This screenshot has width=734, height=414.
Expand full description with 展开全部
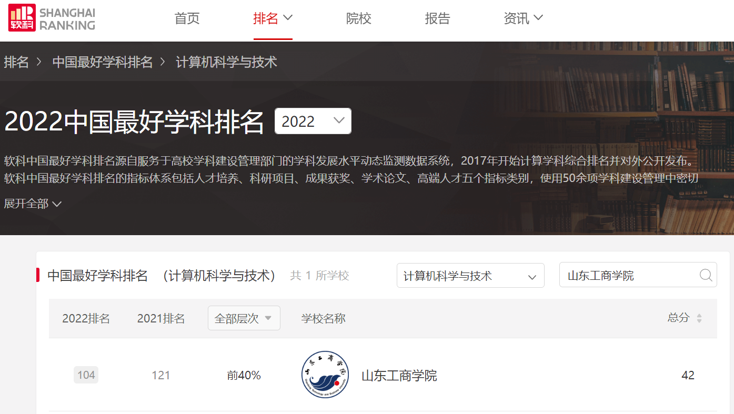tap(33, 204)
